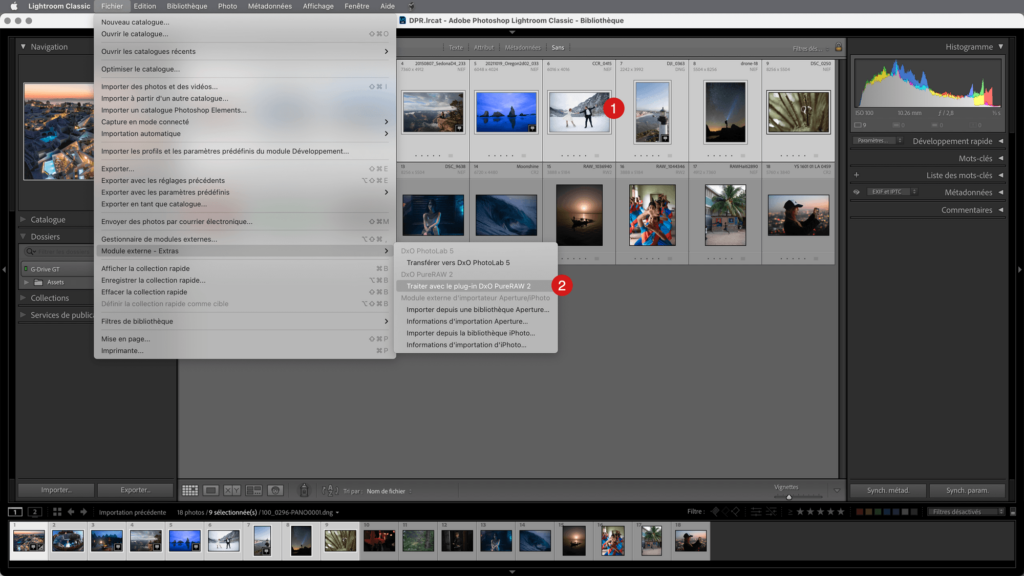Click rating comparison symbol in filter bar

790,511
